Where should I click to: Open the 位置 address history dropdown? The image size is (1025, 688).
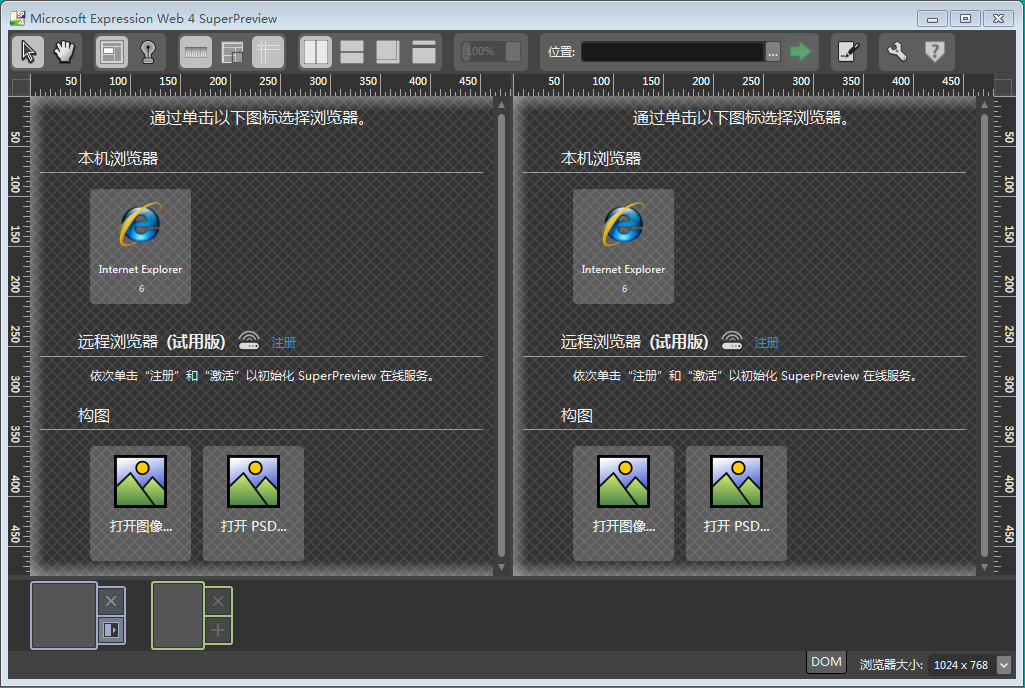(x=773, y=52)
